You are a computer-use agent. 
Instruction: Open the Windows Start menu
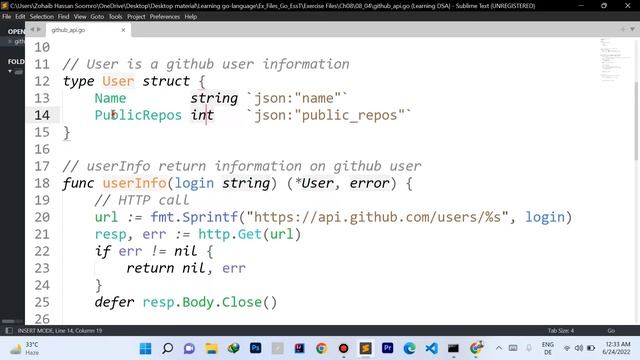tap(145, 348)
